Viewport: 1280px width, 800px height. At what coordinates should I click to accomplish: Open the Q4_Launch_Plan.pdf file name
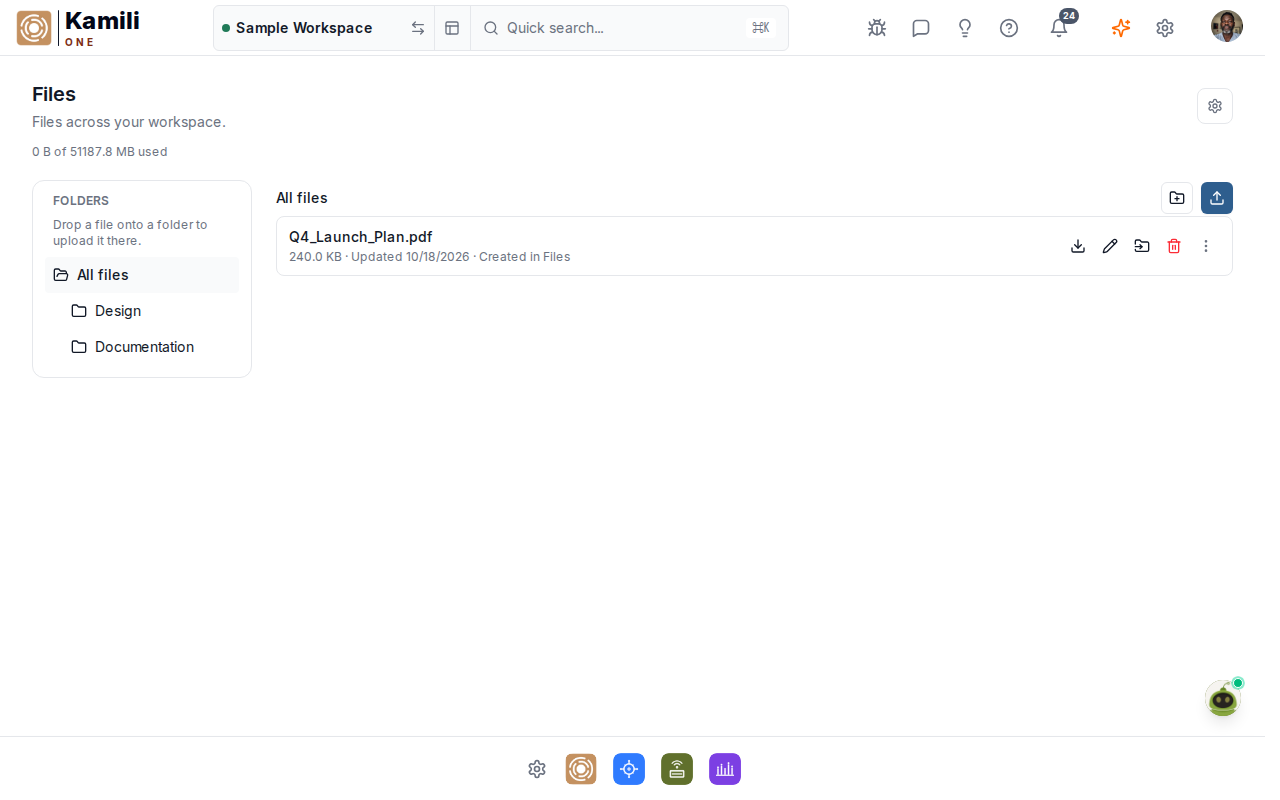point(361,237)
